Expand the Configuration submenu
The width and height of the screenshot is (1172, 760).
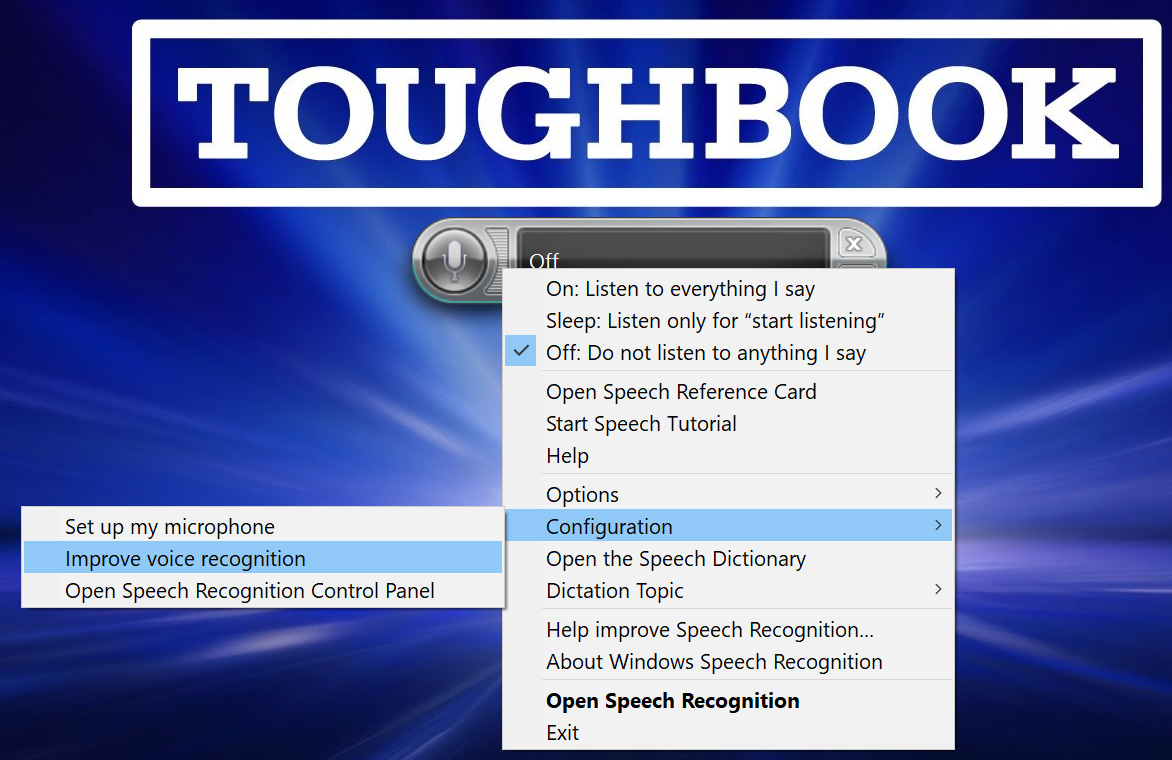click(x=728, y=527)
